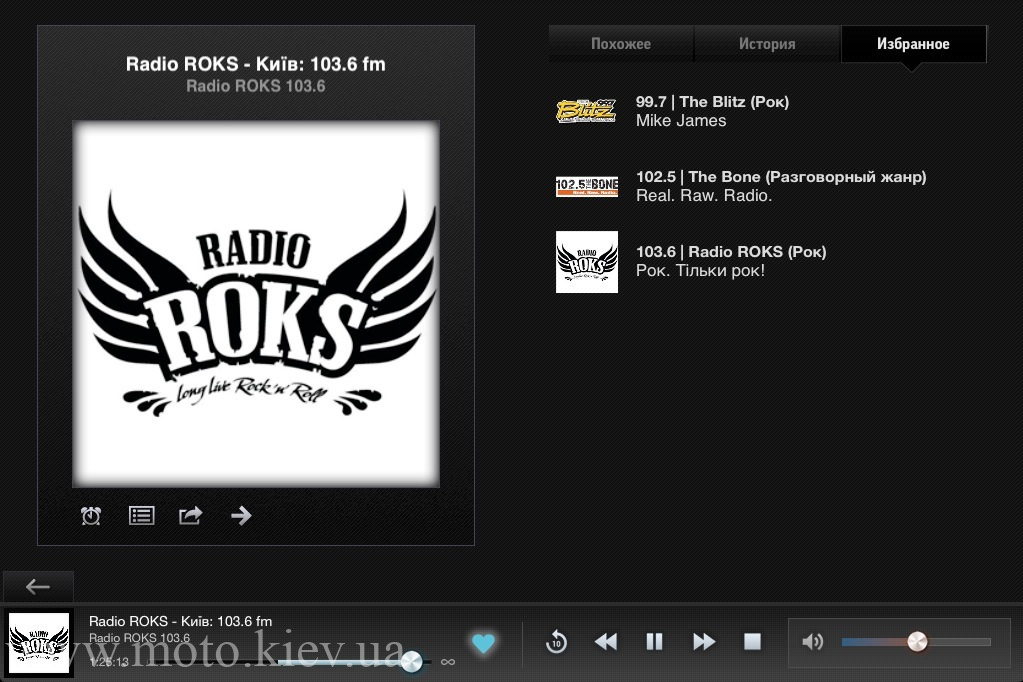Stop playback with the square stop button
This screenshot has width=1023, height=682.
(752, 642)
